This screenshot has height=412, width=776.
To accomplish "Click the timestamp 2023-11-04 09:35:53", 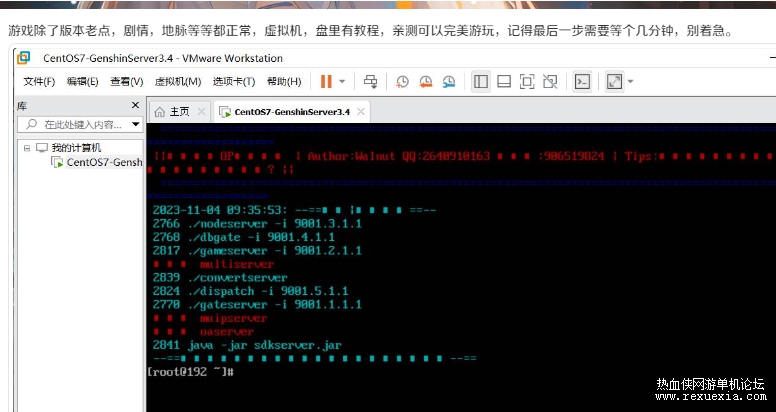I will click(x=218, y=209).
